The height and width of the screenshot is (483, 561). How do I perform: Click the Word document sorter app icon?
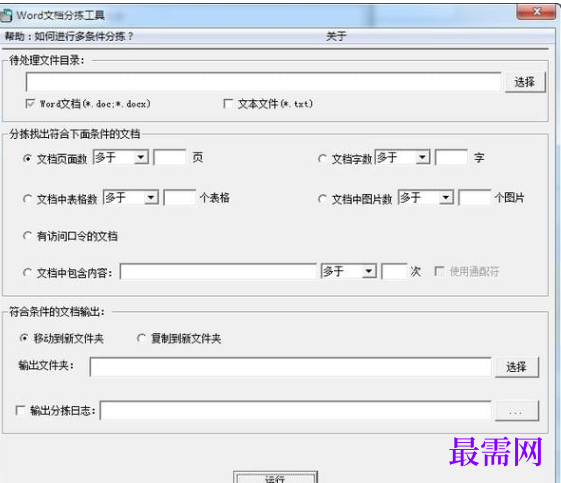6,16
